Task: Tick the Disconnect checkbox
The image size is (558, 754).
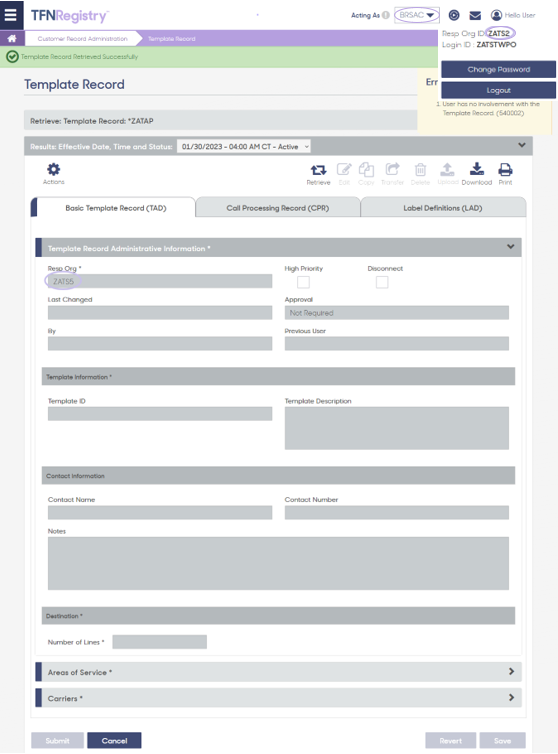Action: click(x=382, y=282)
